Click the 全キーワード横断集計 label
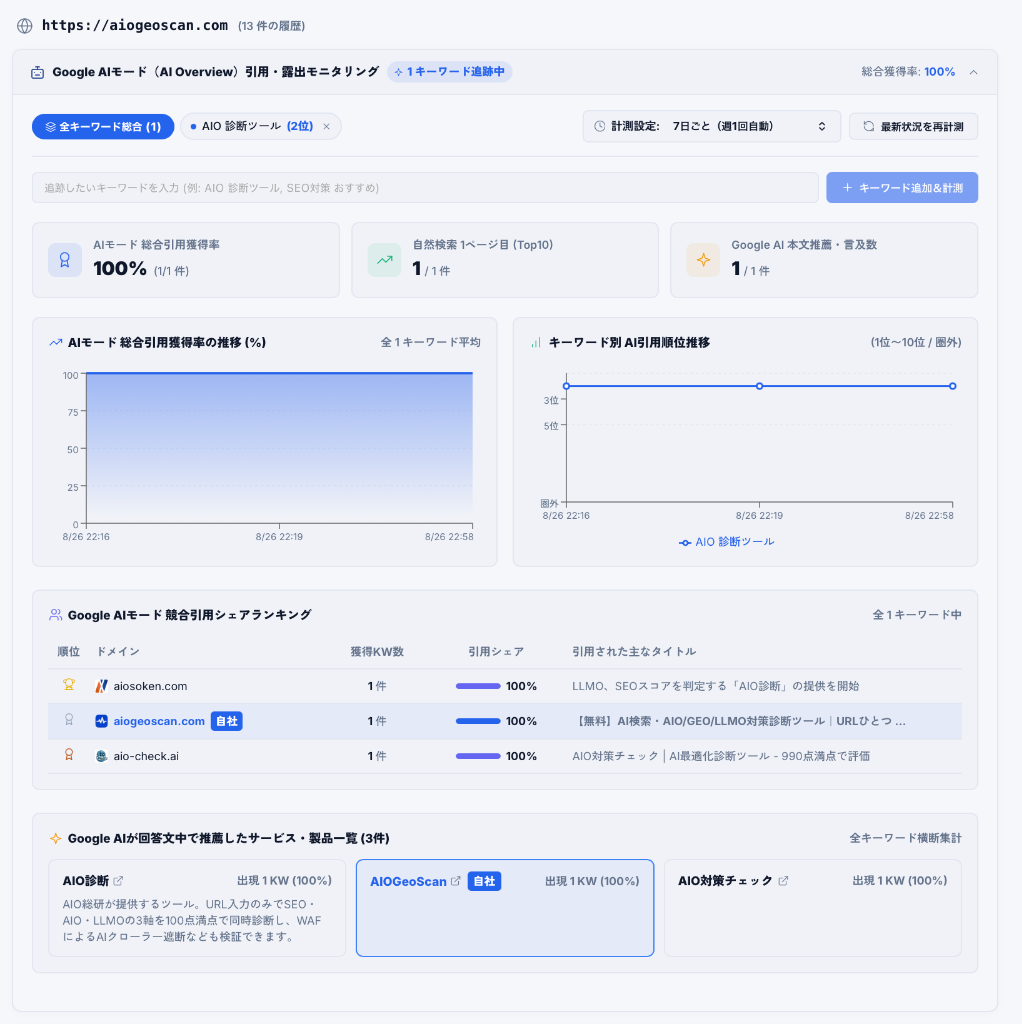Image resolution: width=1022 pixels, height=1024 pixels. [905, 839]
